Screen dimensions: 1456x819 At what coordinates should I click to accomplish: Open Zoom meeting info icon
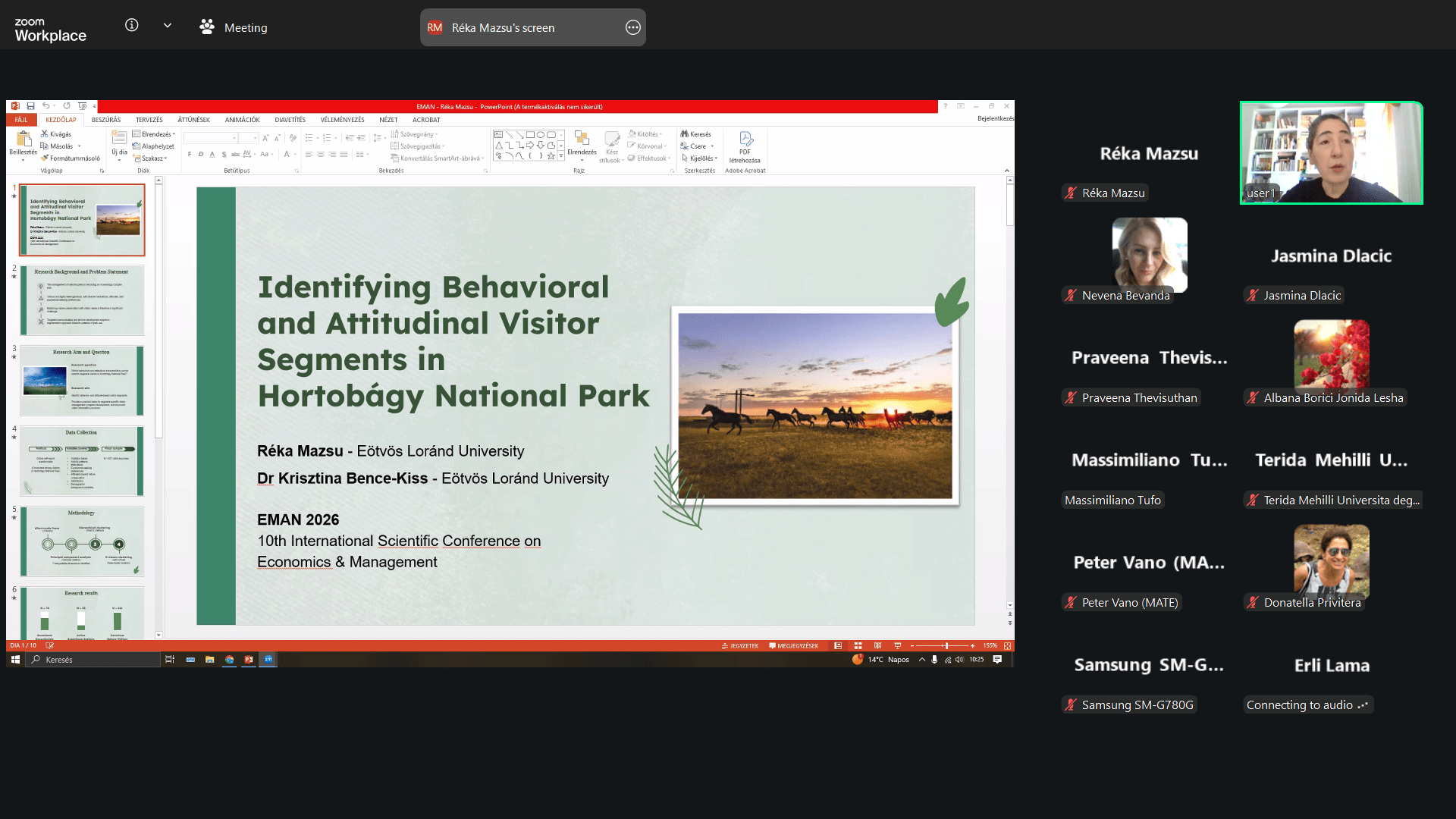click(x=132, y=26)
